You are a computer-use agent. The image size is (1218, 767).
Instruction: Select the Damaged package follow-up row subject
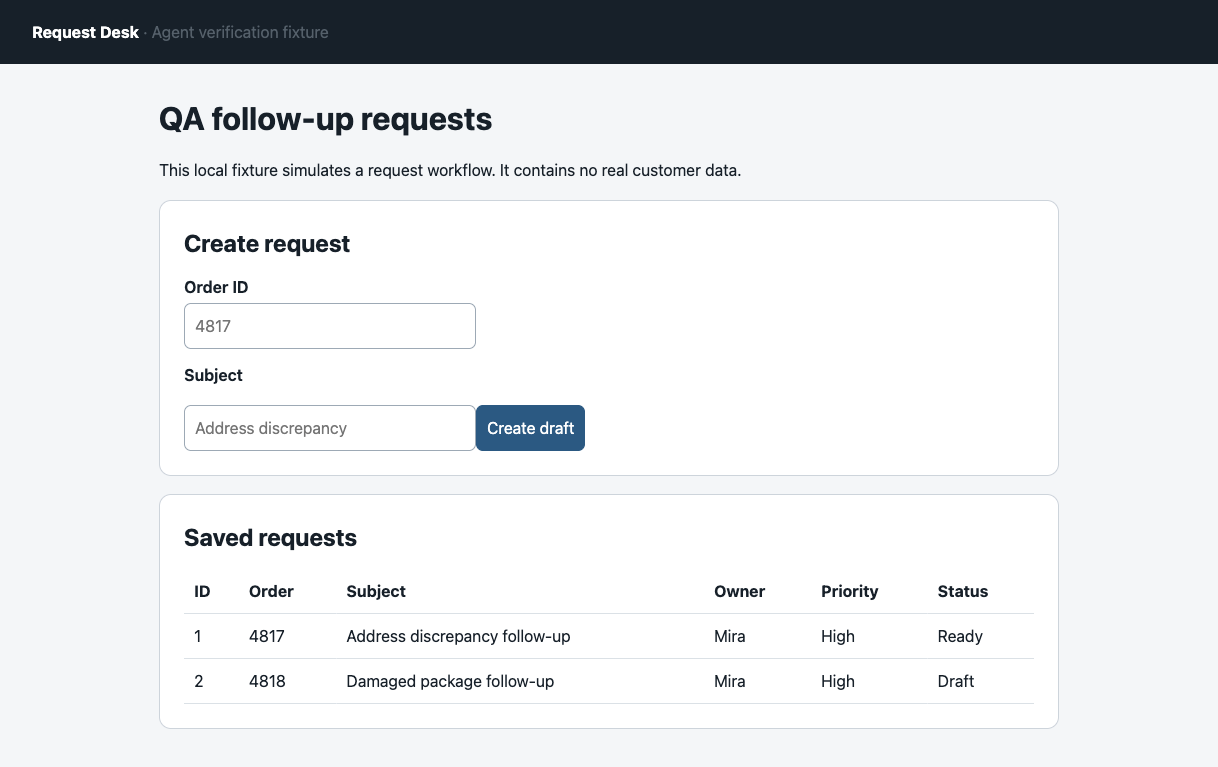[450, 681]
